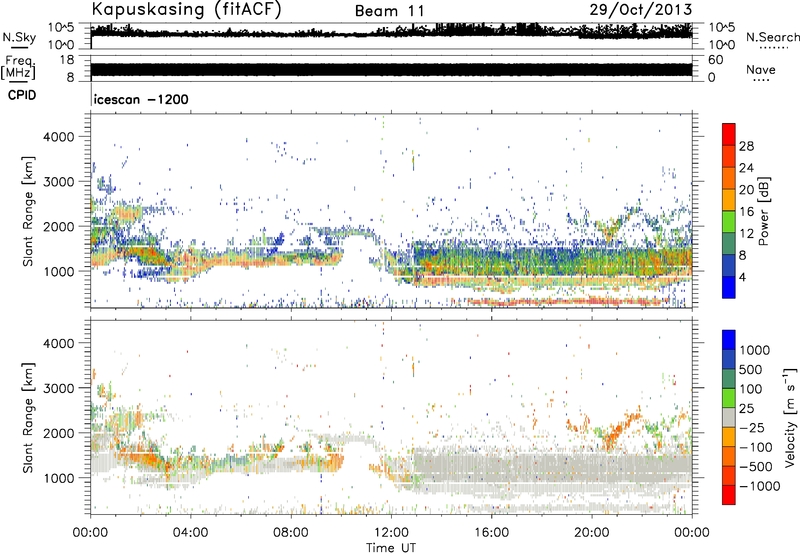Click the '500' label on velocity colorbar
Screen dimensions: 800x554
pyautogui.click(x=750, y=370)
